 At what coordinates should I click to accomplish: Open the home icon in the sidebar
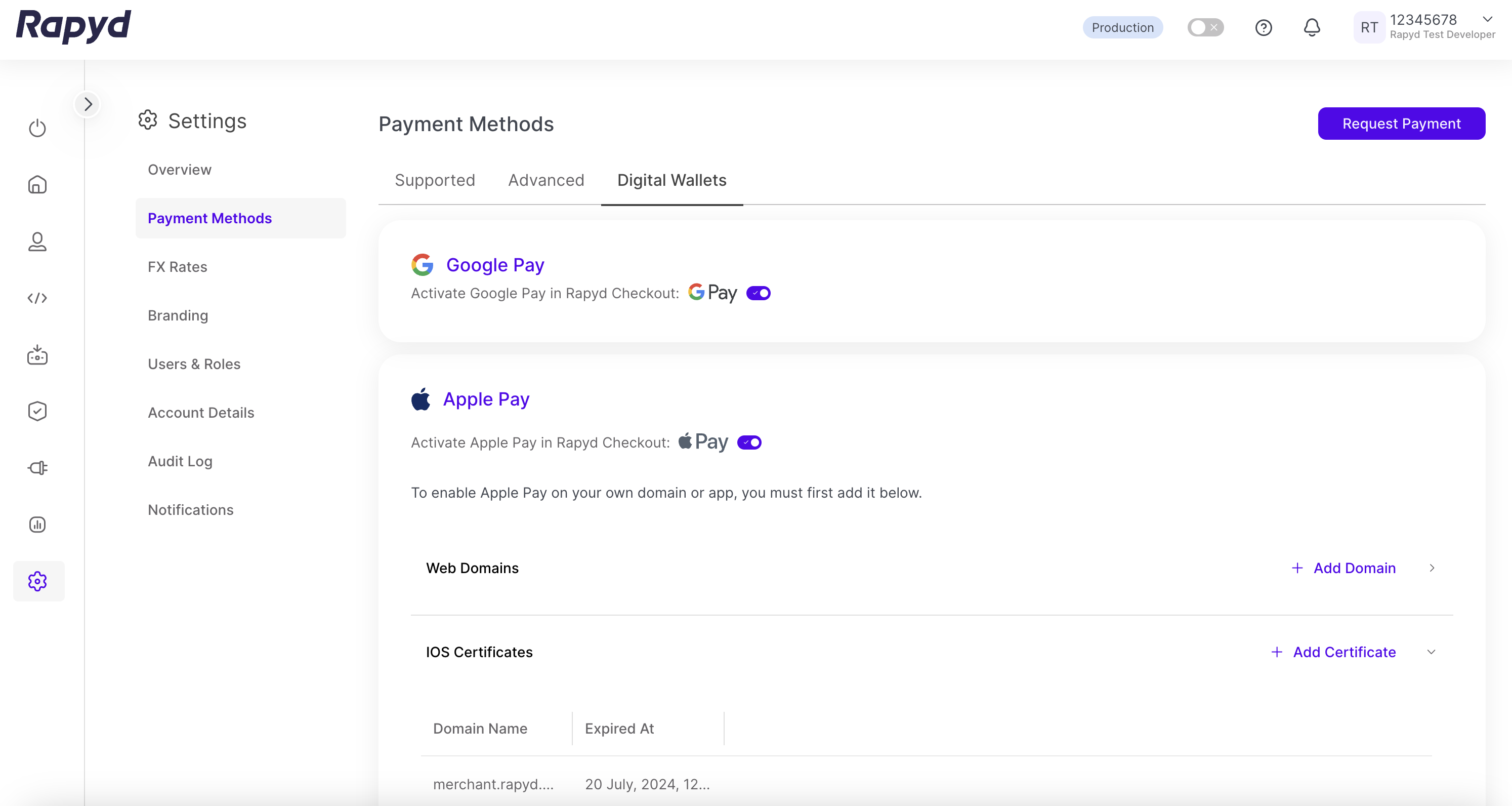[x=37, y=185]
